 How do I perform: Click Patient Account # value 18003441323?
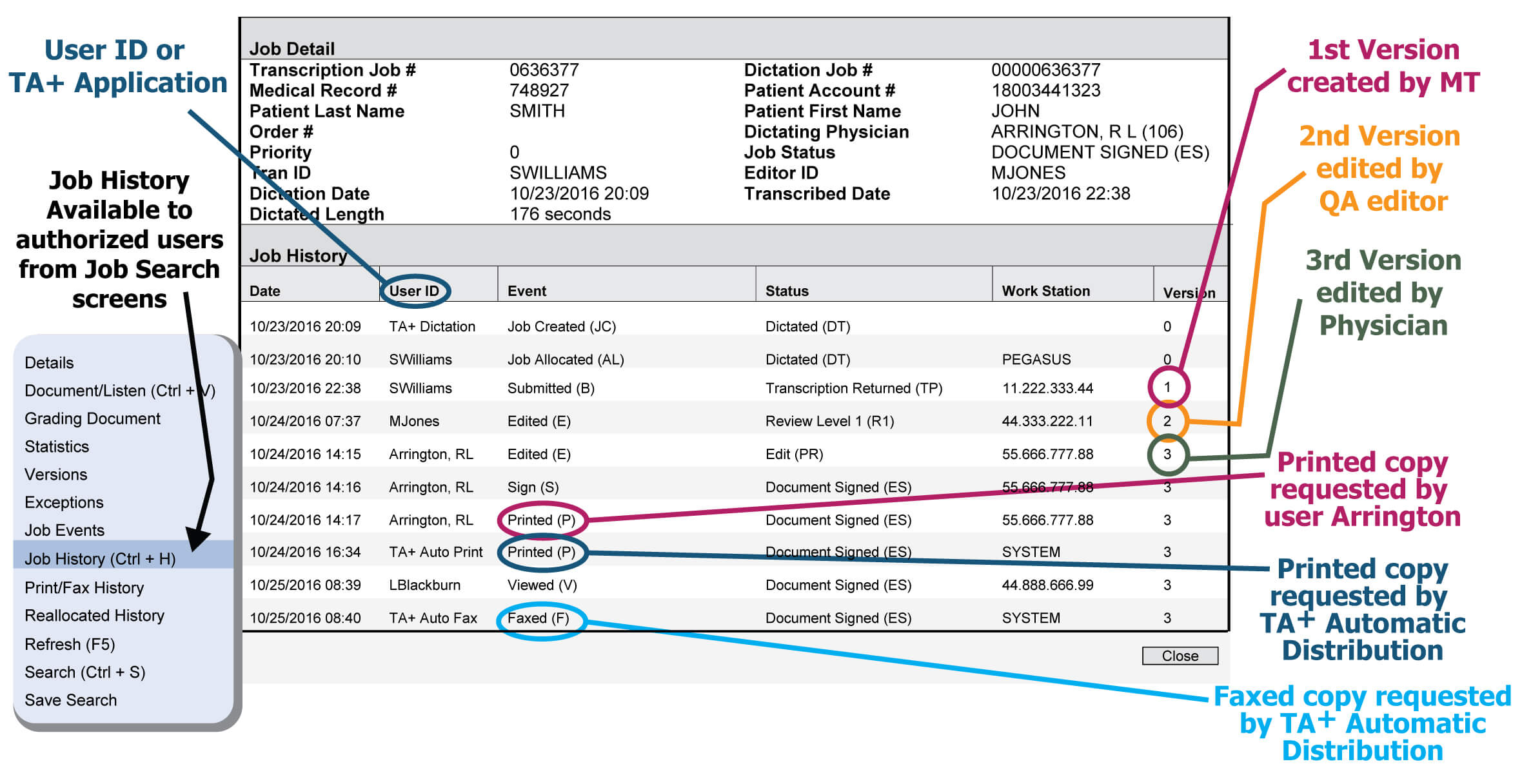[x=1045, y=90]
